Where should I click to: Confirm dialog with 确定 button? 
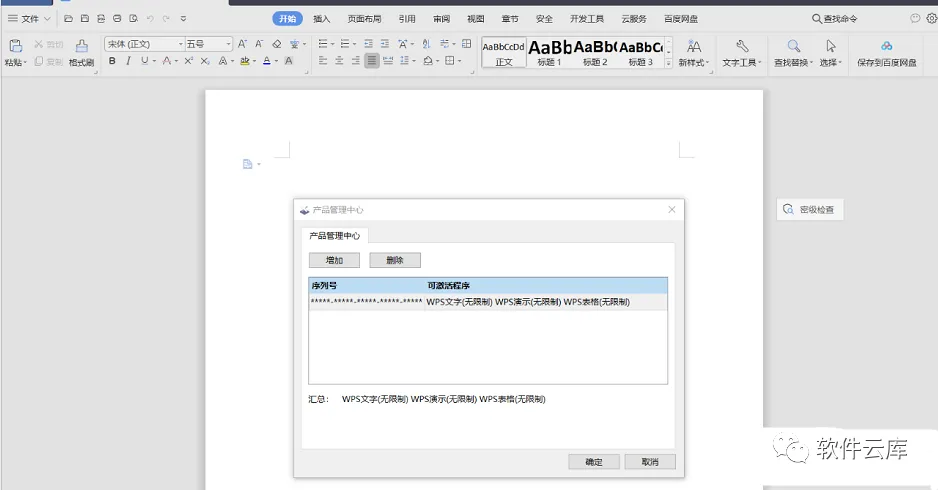tap(593, 462)
